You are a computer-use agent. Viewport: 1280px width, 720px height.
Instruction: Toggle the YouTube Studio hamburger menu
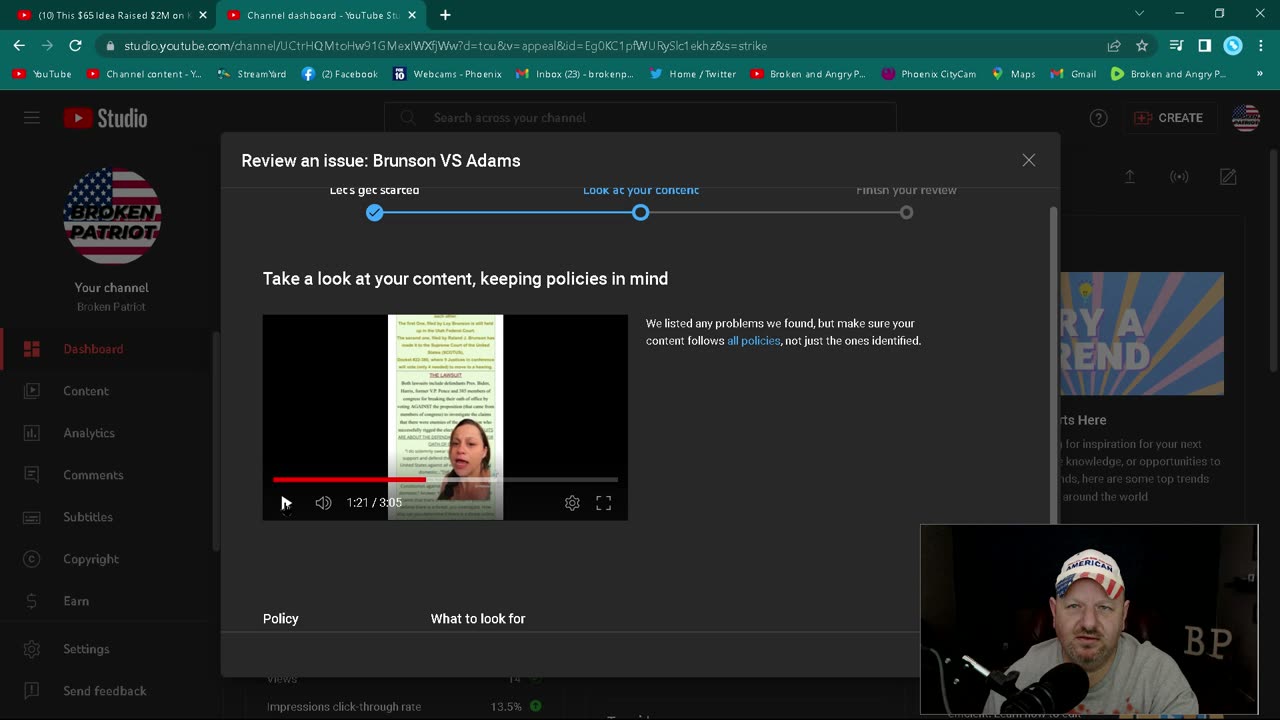[32, 118]
